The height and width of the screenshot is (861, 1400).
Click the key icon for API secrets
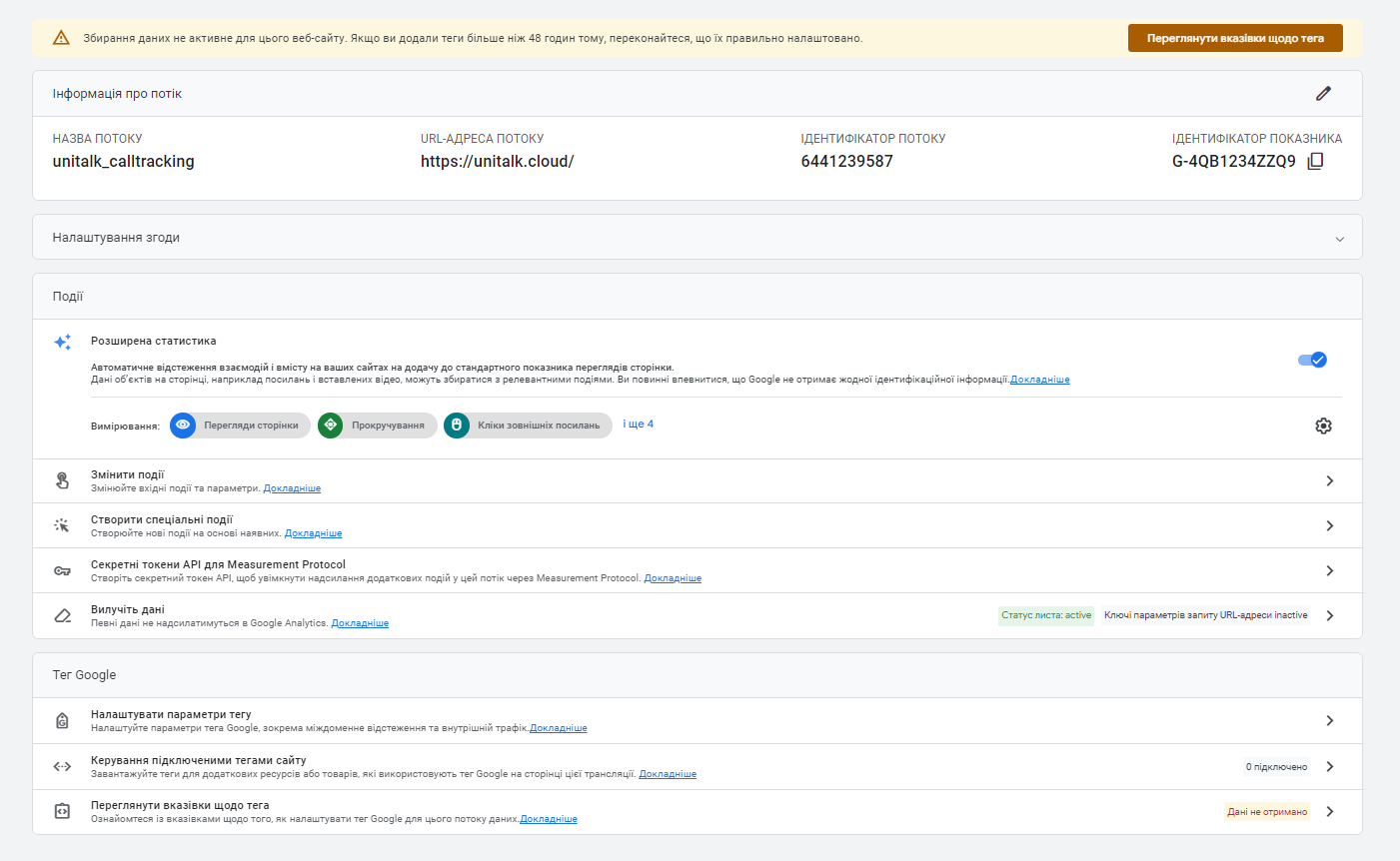click(x=62, y=570)
